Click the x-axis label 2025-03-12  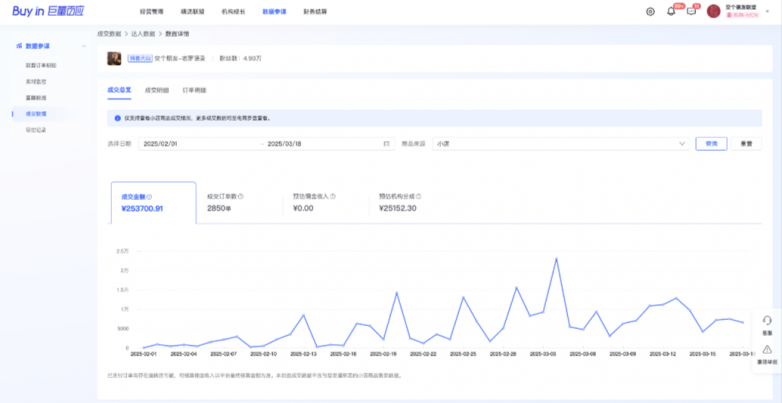click(663, 354)
